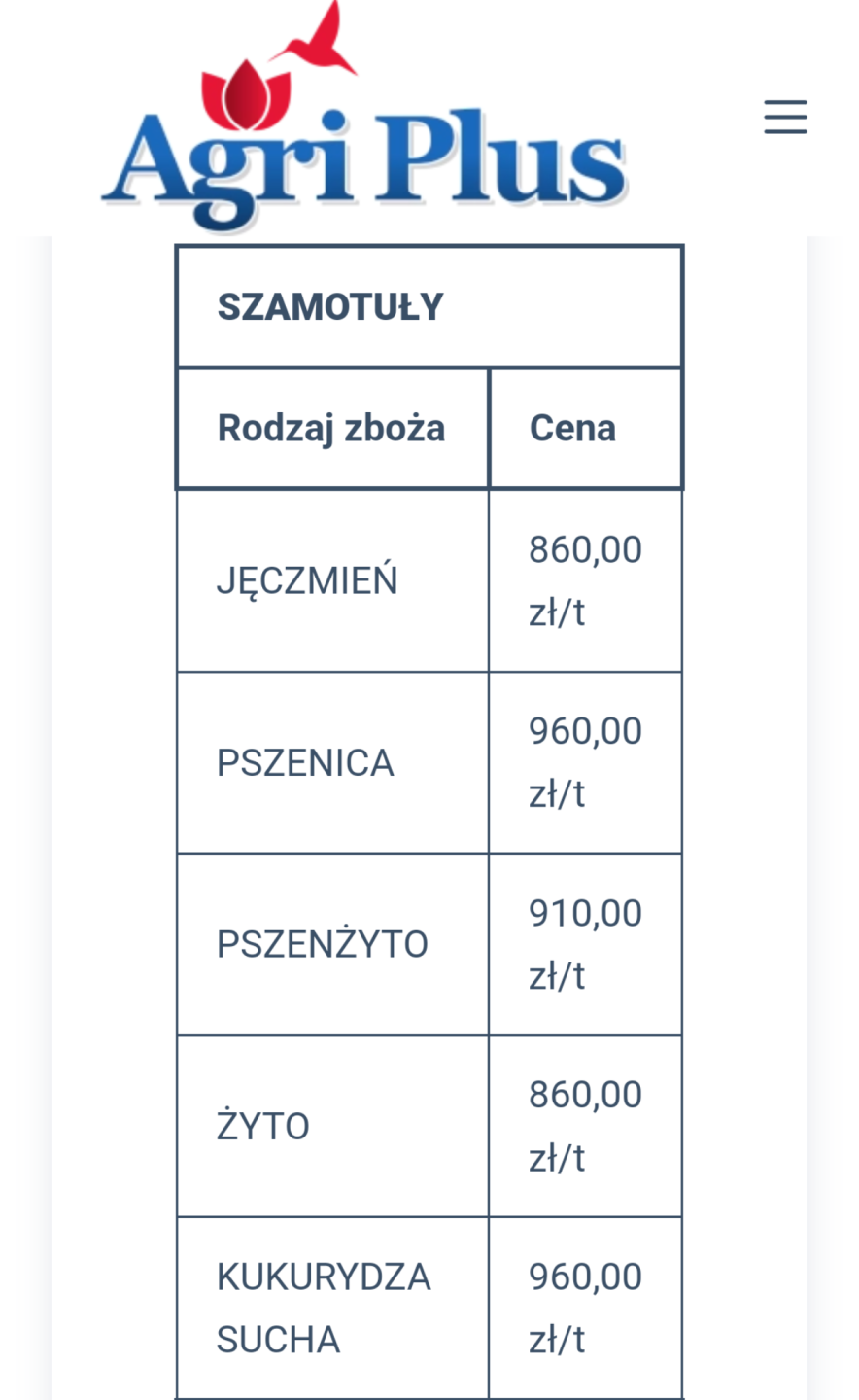This screenshot has width=859, height=1400.
Task: Select the JĘCZMIEŃ grain row label
Action: tap(307, 580)
